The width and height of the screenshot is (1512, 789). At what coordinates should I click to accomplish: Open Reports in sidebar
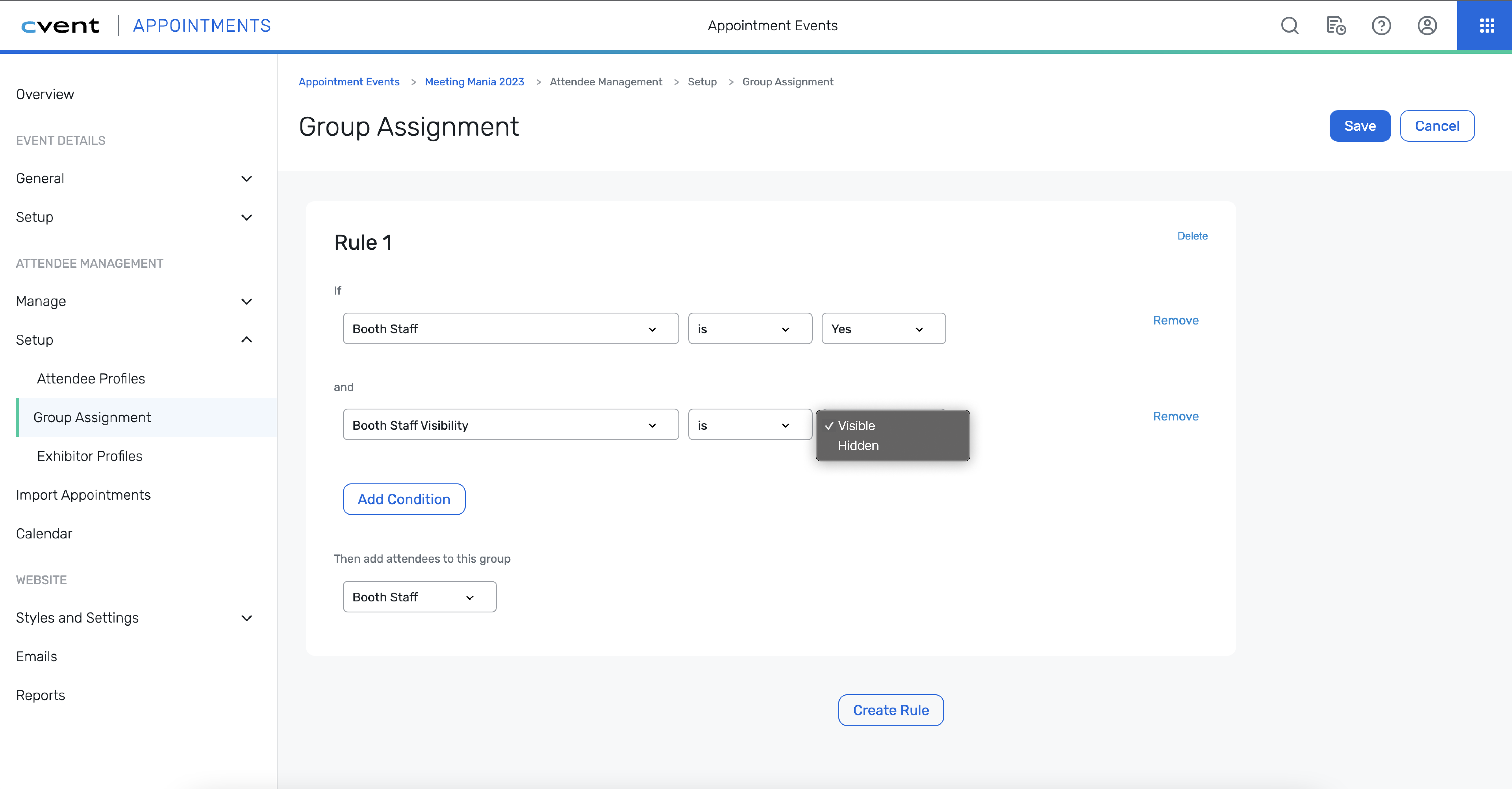(41, 695)
